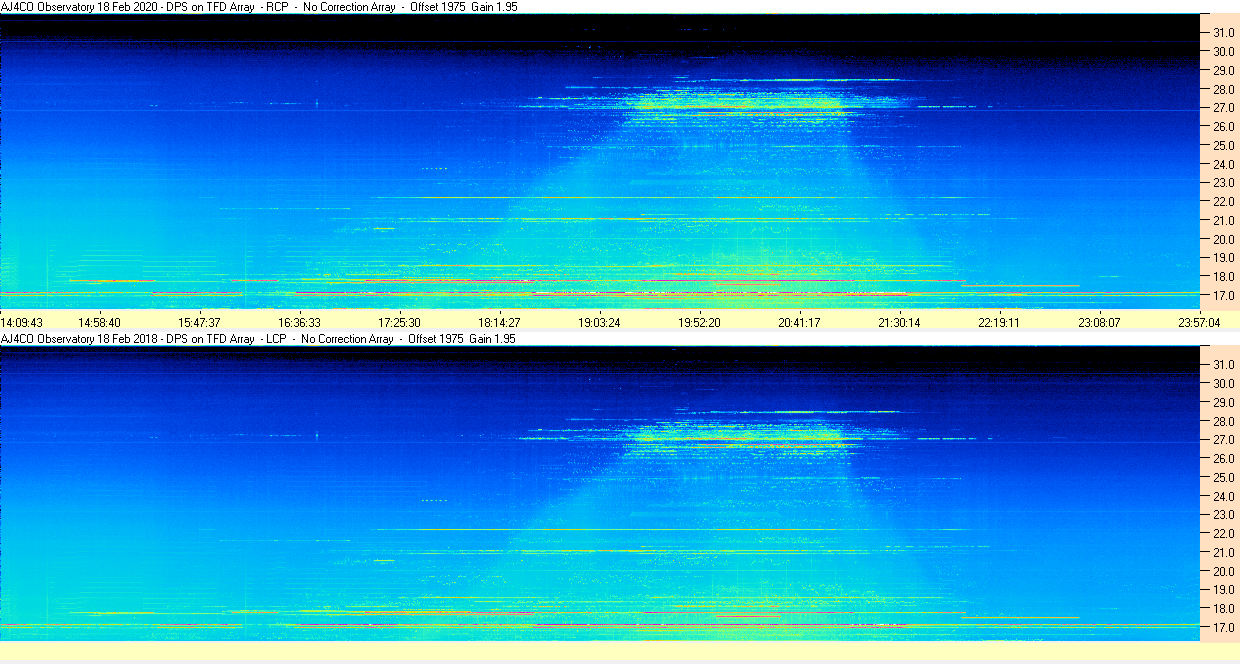Viewport: 1240px width, 664px height.
Task: Click the 19.0 frequency label on RCP scale
Action: coord(1224,258)
